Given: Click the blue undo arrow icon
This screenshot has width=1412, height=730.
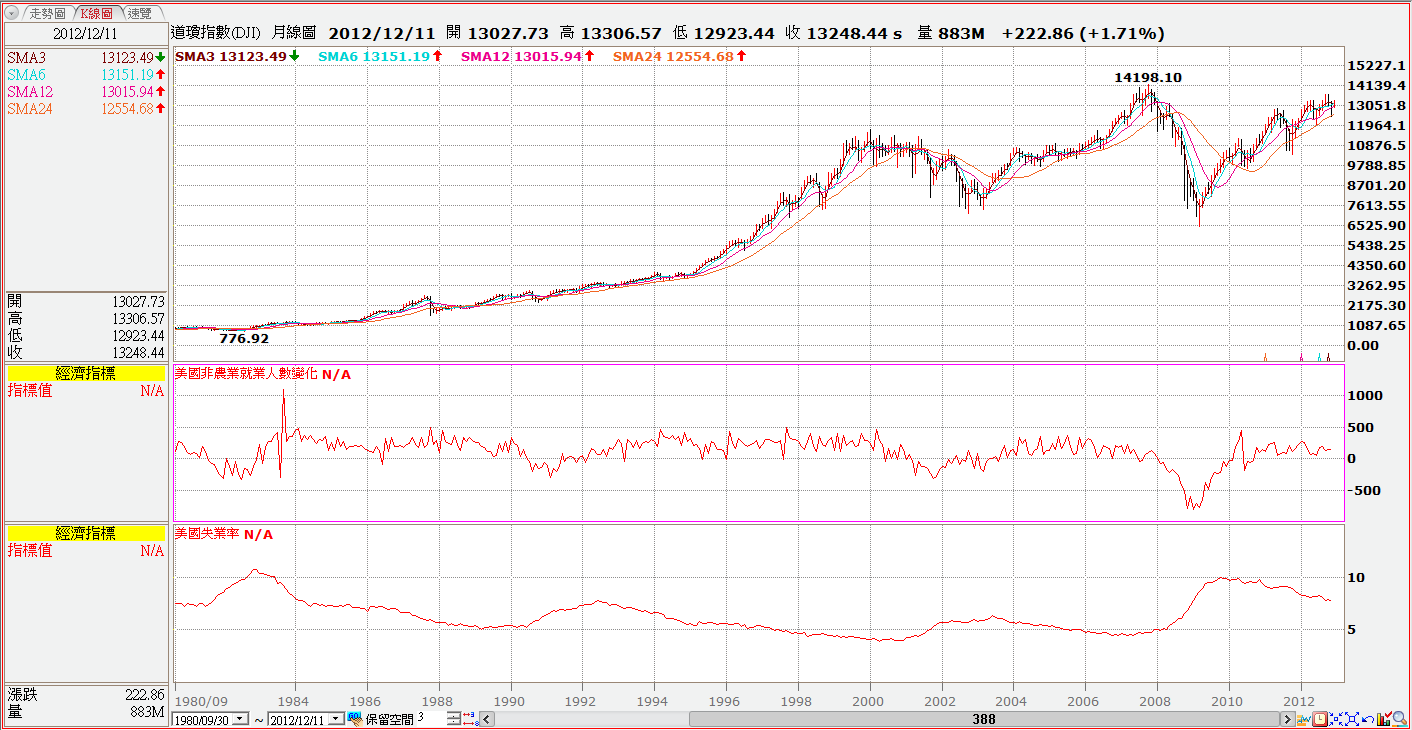Looking at the screenshot, I should pyautogui.click(x=1368, y=719).
